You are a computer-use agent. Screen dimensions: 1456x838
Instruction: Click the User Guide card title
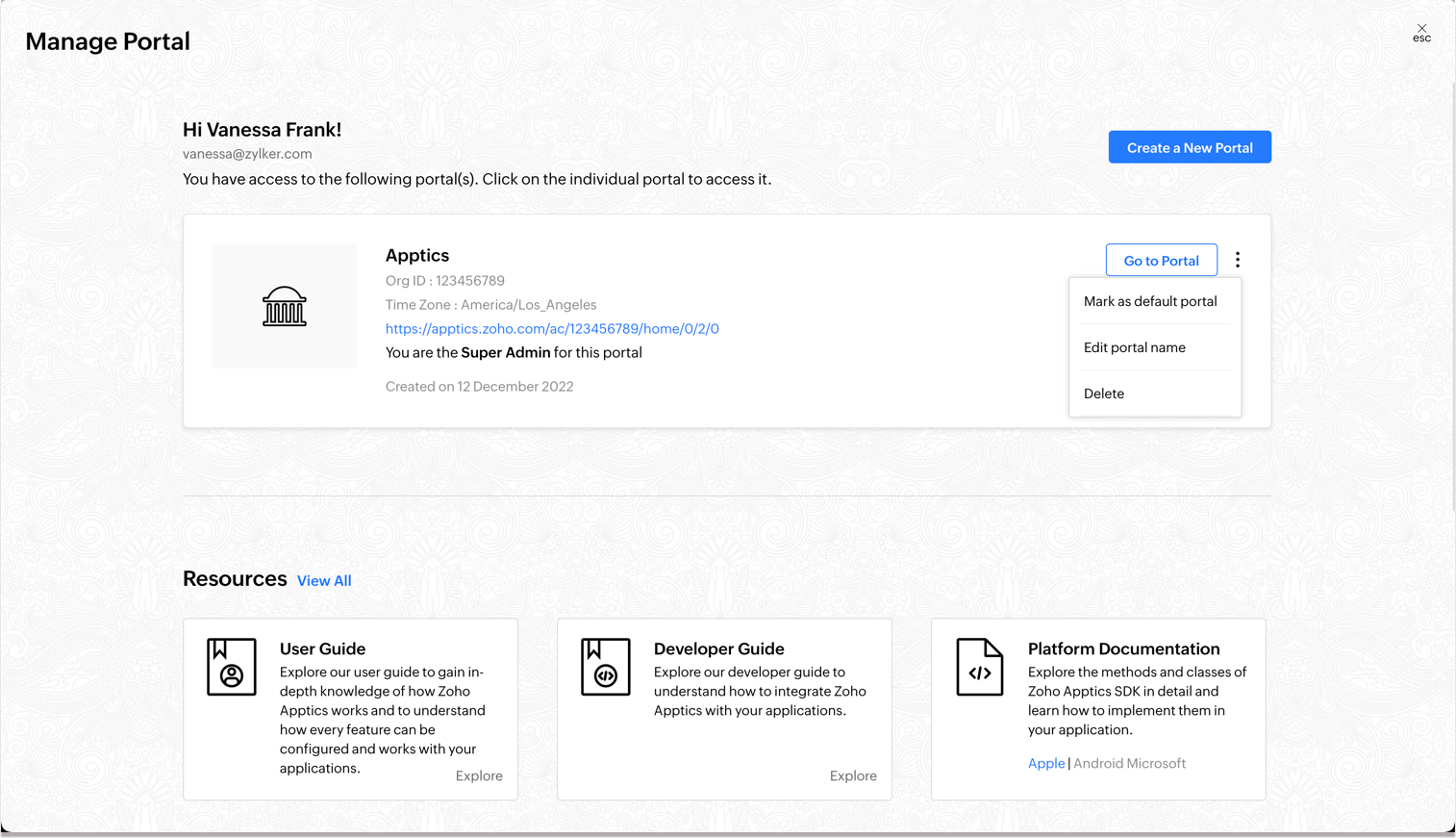[322, 648]
